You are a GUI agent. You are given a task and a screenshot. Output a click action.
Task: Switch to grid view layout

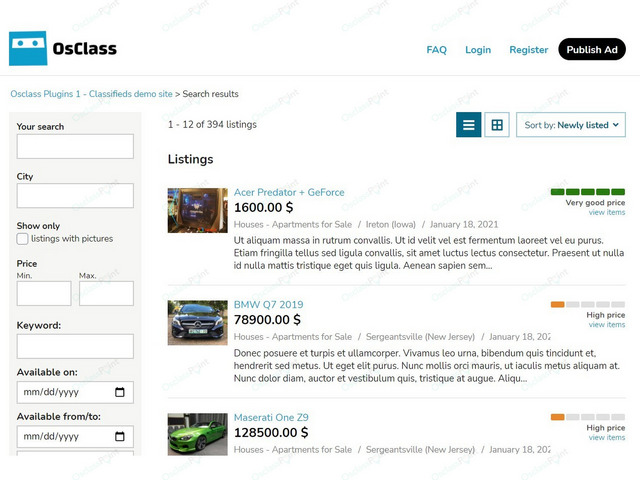coord(497,124)
